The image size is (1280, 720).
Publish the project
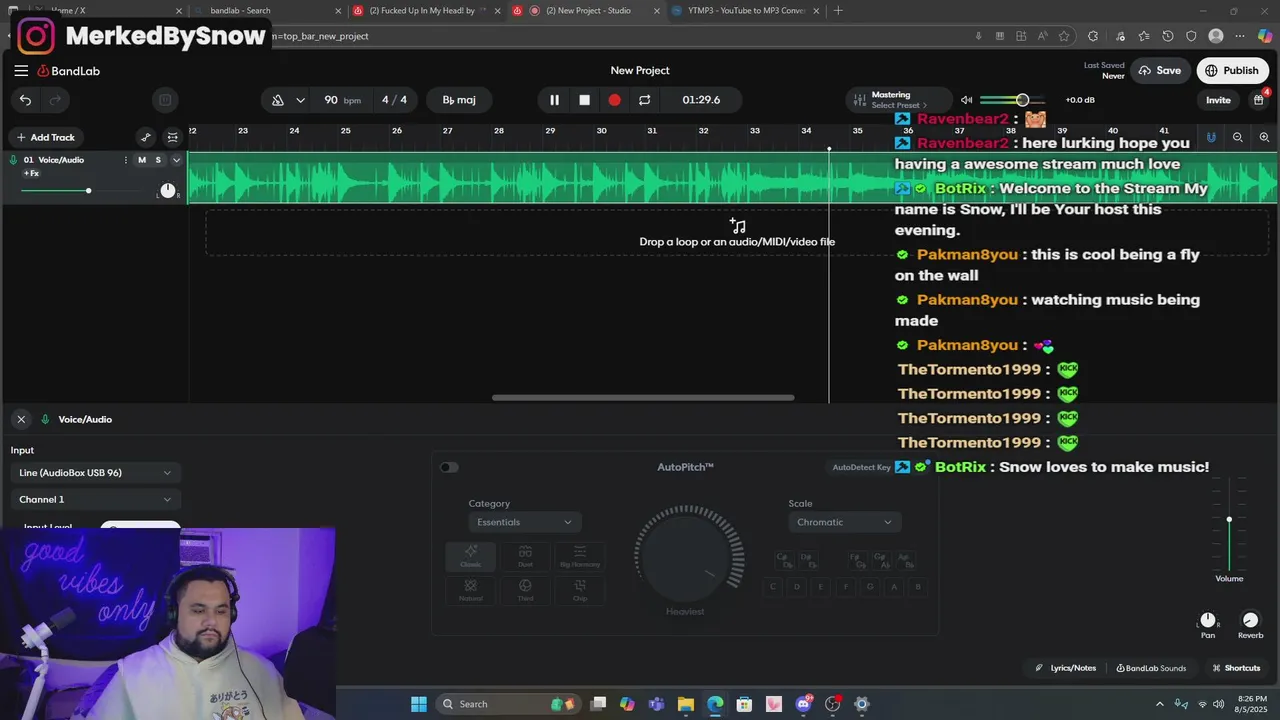click(1231, 71)
